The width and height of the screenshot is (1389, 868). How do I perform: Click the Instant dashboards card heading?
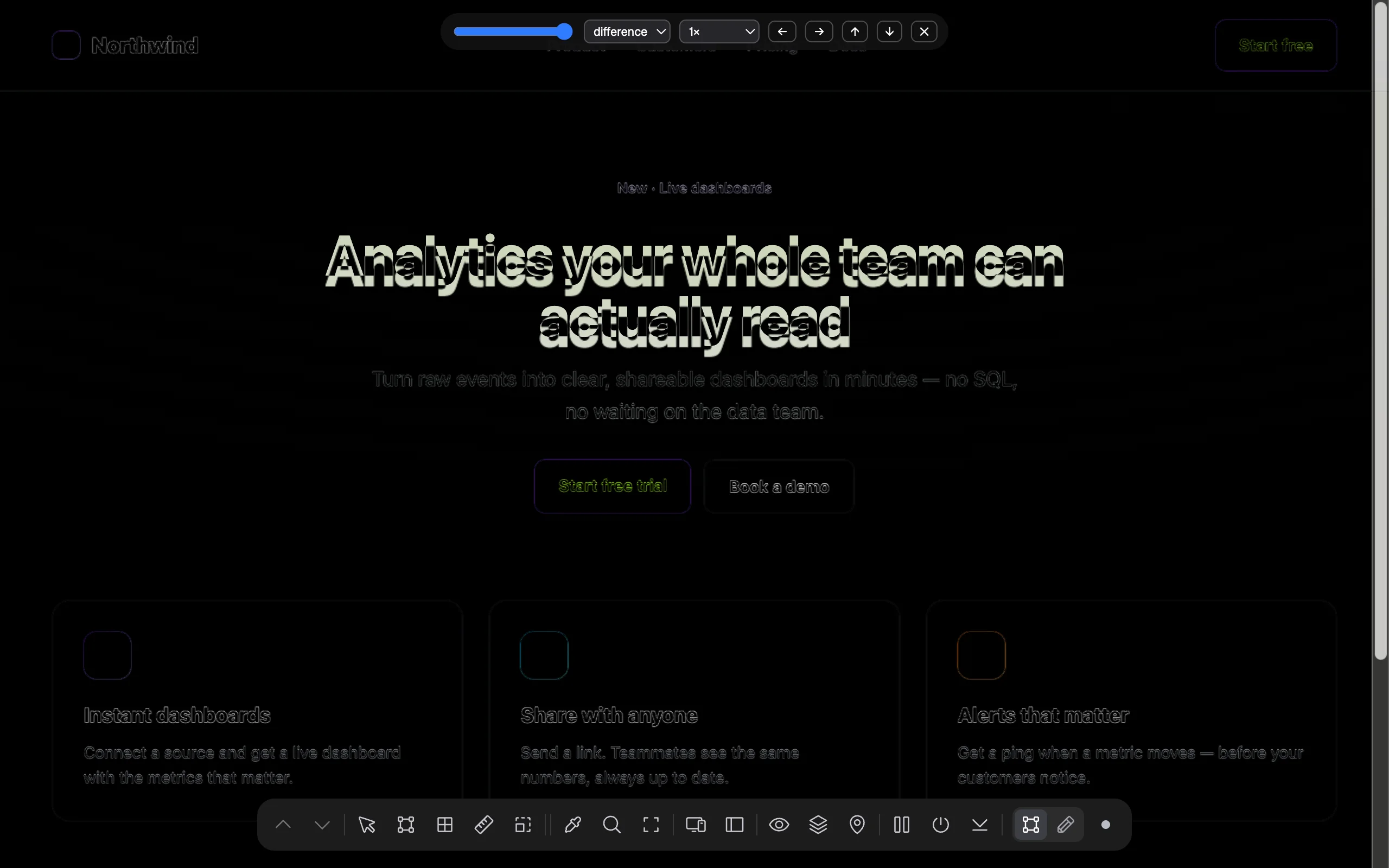click(177, 716)
